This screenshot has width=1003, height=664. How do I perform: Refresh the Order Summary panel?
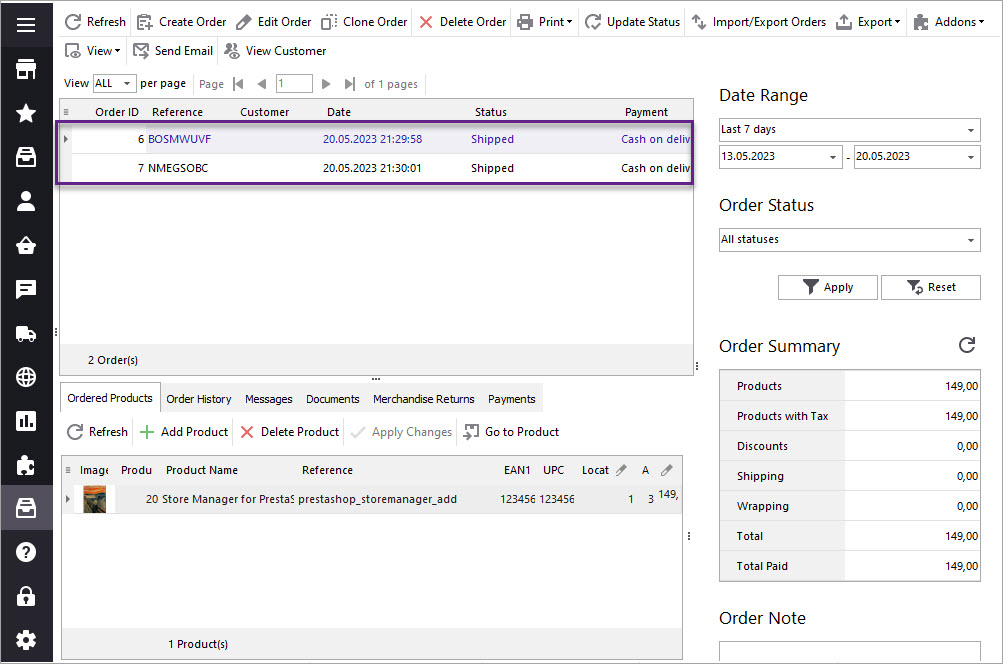point(966,345)
